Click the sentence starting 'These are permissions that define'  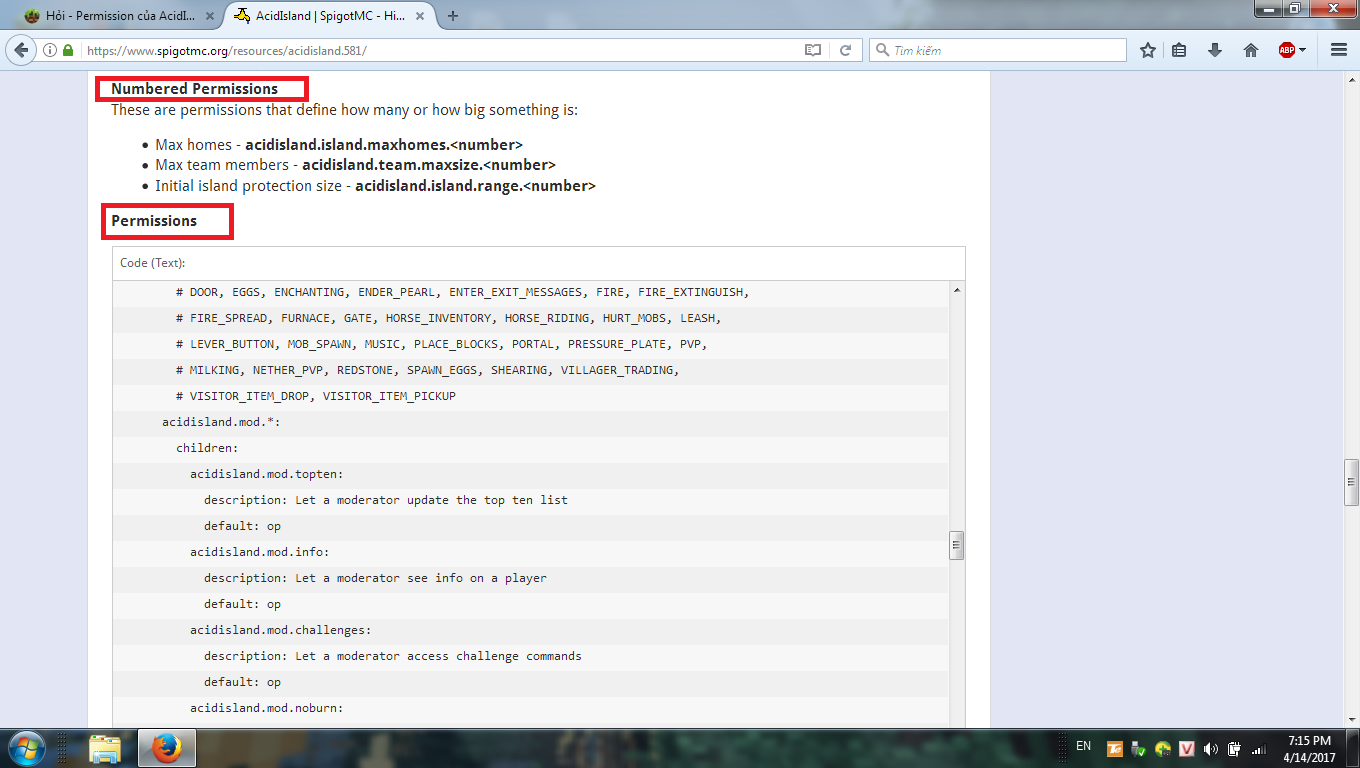click(344, 110)
